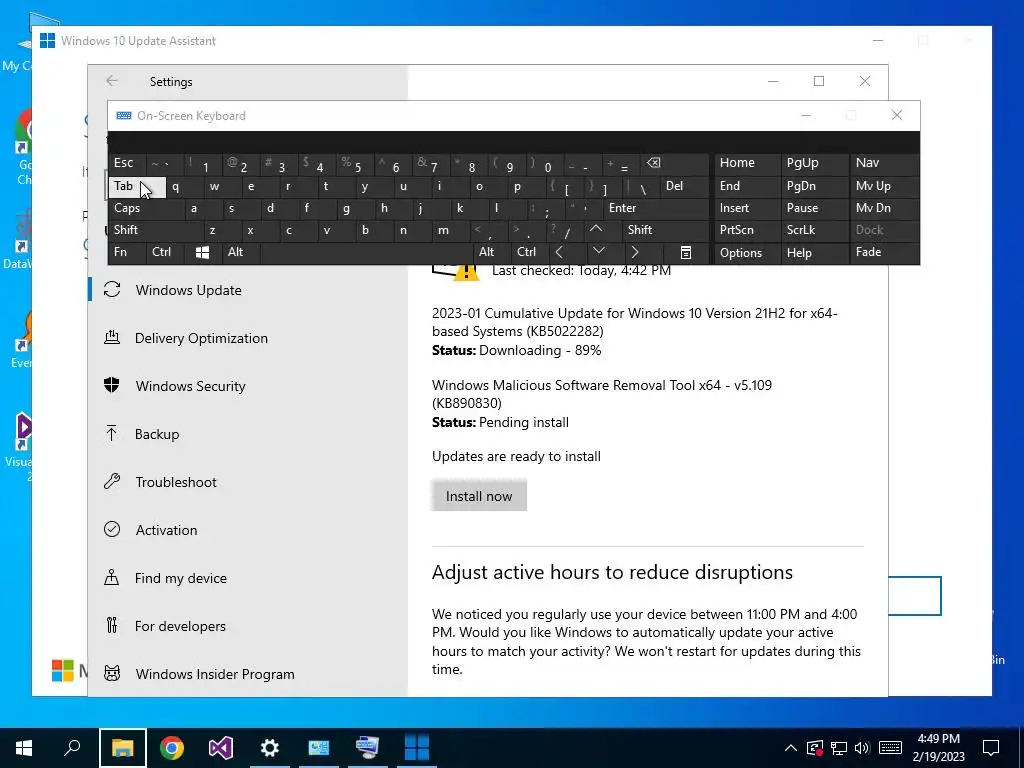Open the notification center icon
The width and height of the screenshot is (1024, 768).
[991, 748]
